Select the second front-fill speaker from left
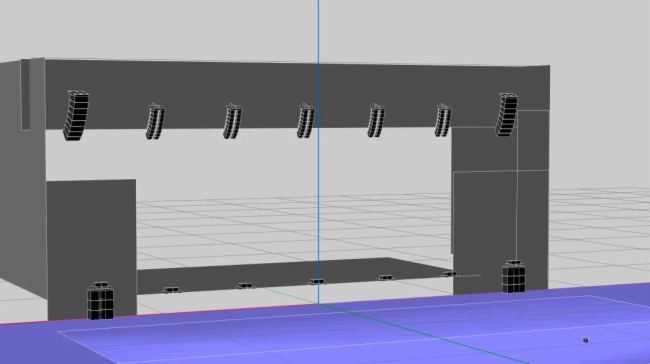Screen dimensions: 650x364 point(245,286)
